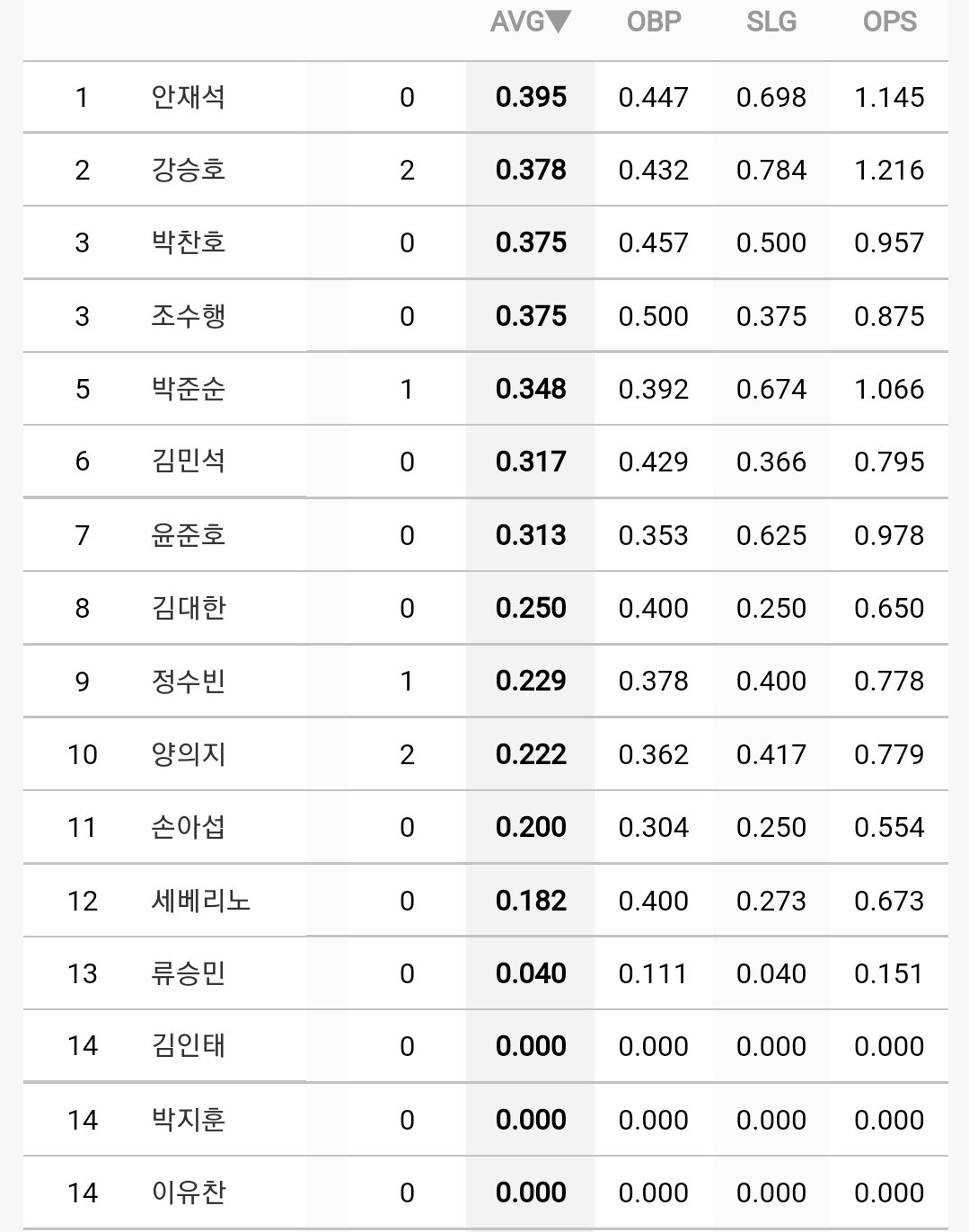Sort by the SLG column header
The width and height of the screenshot is (969, 1232).
771,22
